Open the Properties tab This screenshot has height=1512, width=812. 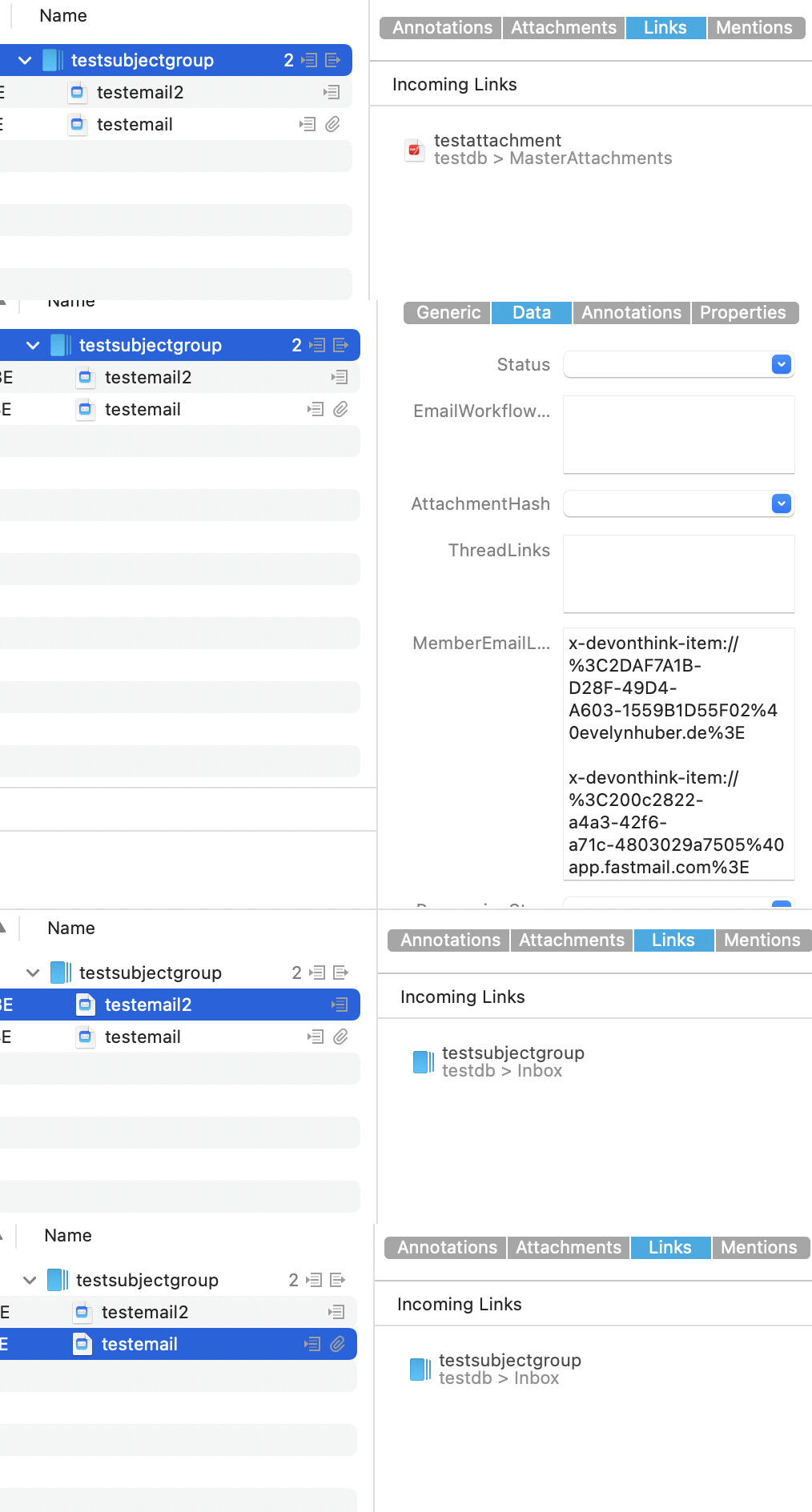[x=742, y=313]
